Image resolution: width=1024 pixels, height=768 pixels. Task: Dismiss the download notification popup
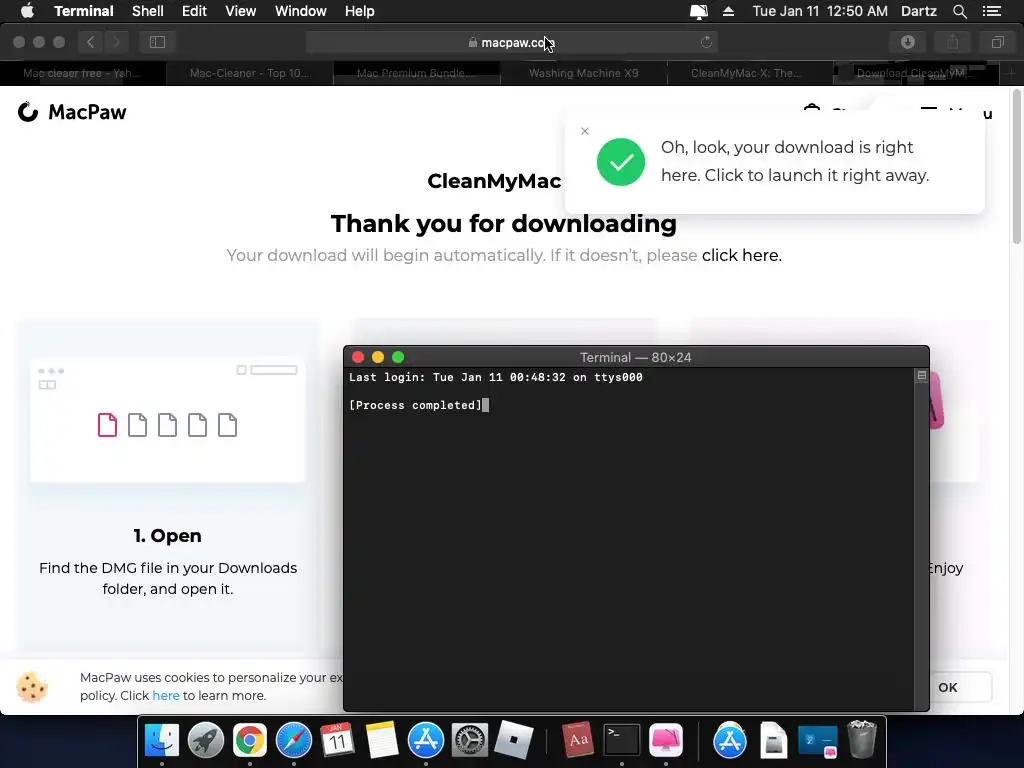pos(584,131)
